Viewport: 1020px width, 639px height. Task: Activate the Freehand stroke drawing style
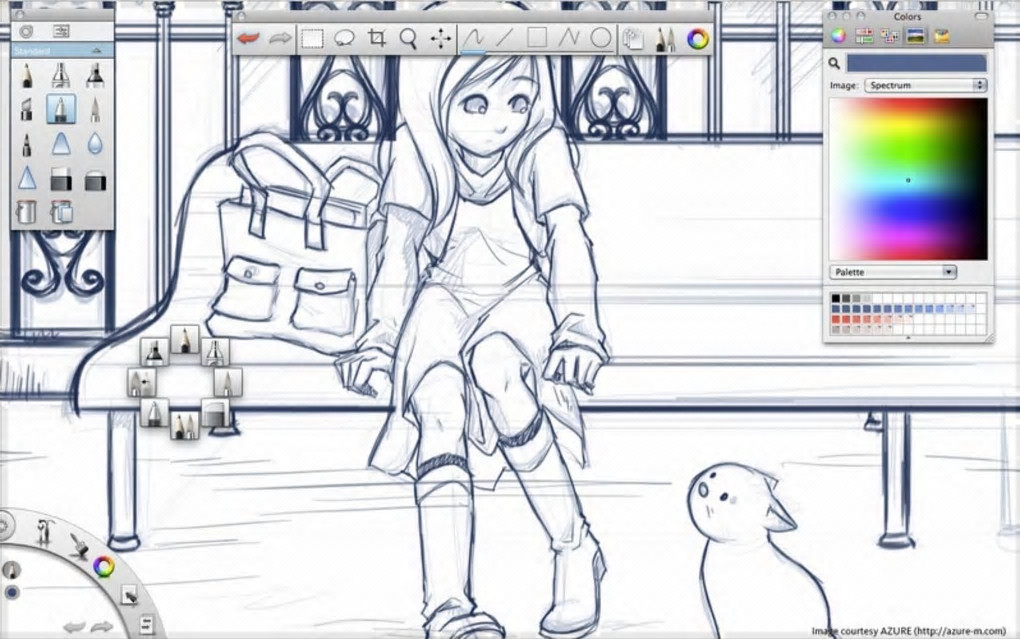coord(473,38)
